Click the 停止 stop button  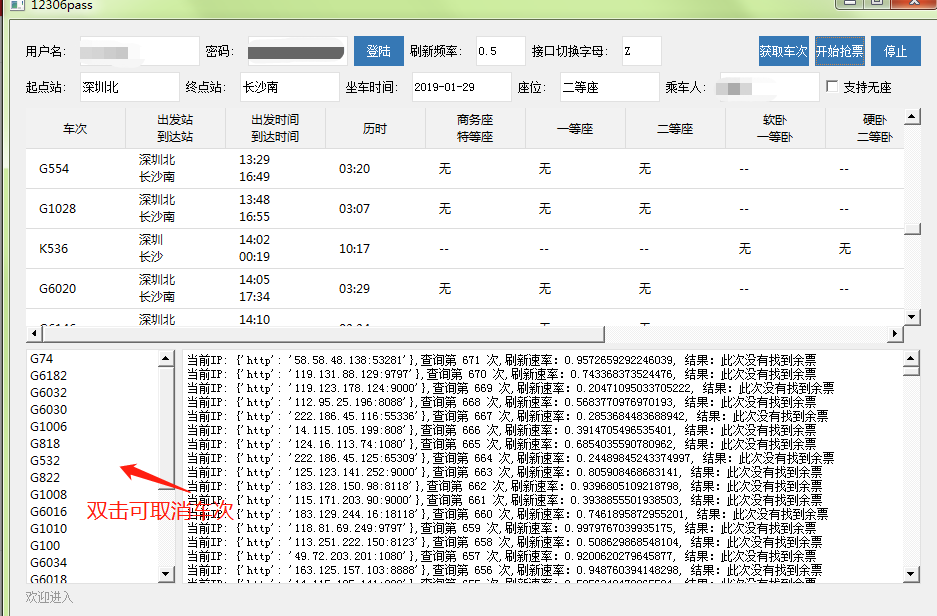[x=896, y=51]
